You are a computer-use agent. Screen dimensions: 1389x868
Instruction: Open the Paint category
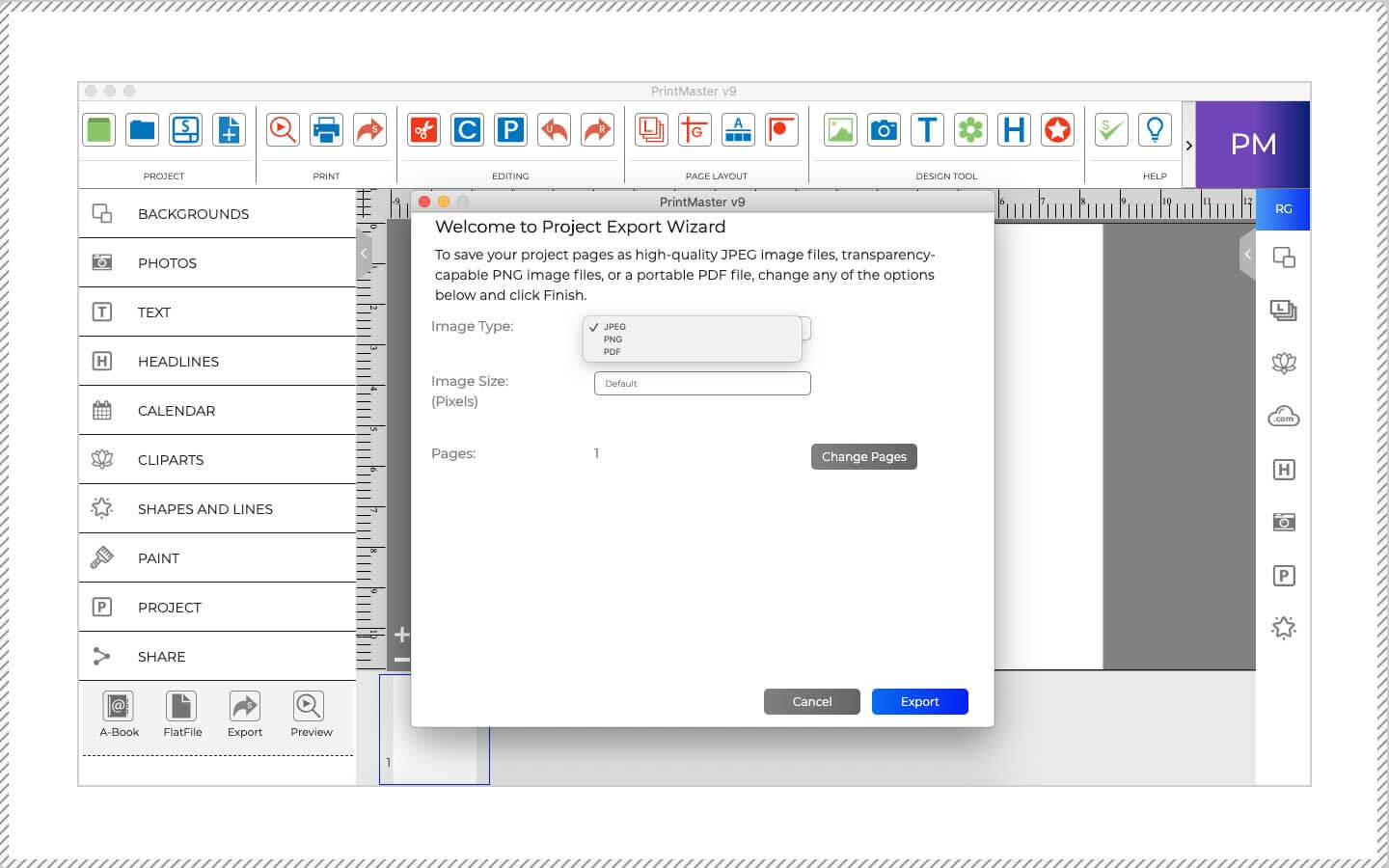[217, 557]
